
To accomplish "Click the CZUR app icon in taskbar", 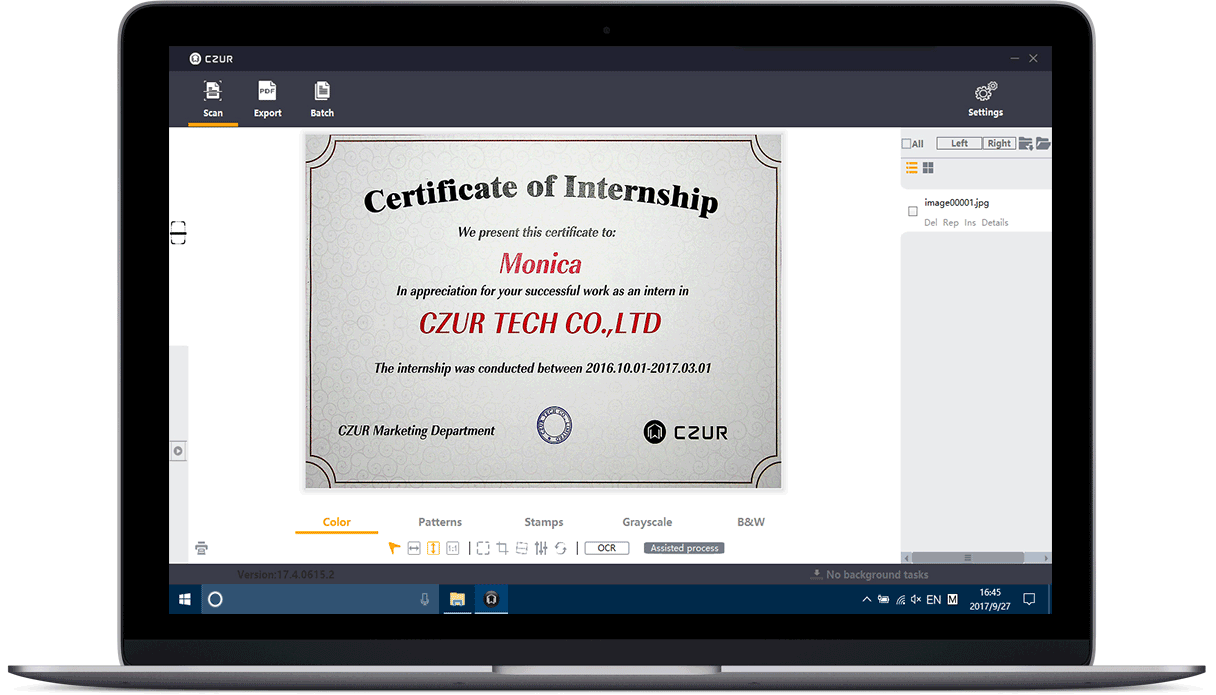I will pyautogui.click(x=491, y=599).
